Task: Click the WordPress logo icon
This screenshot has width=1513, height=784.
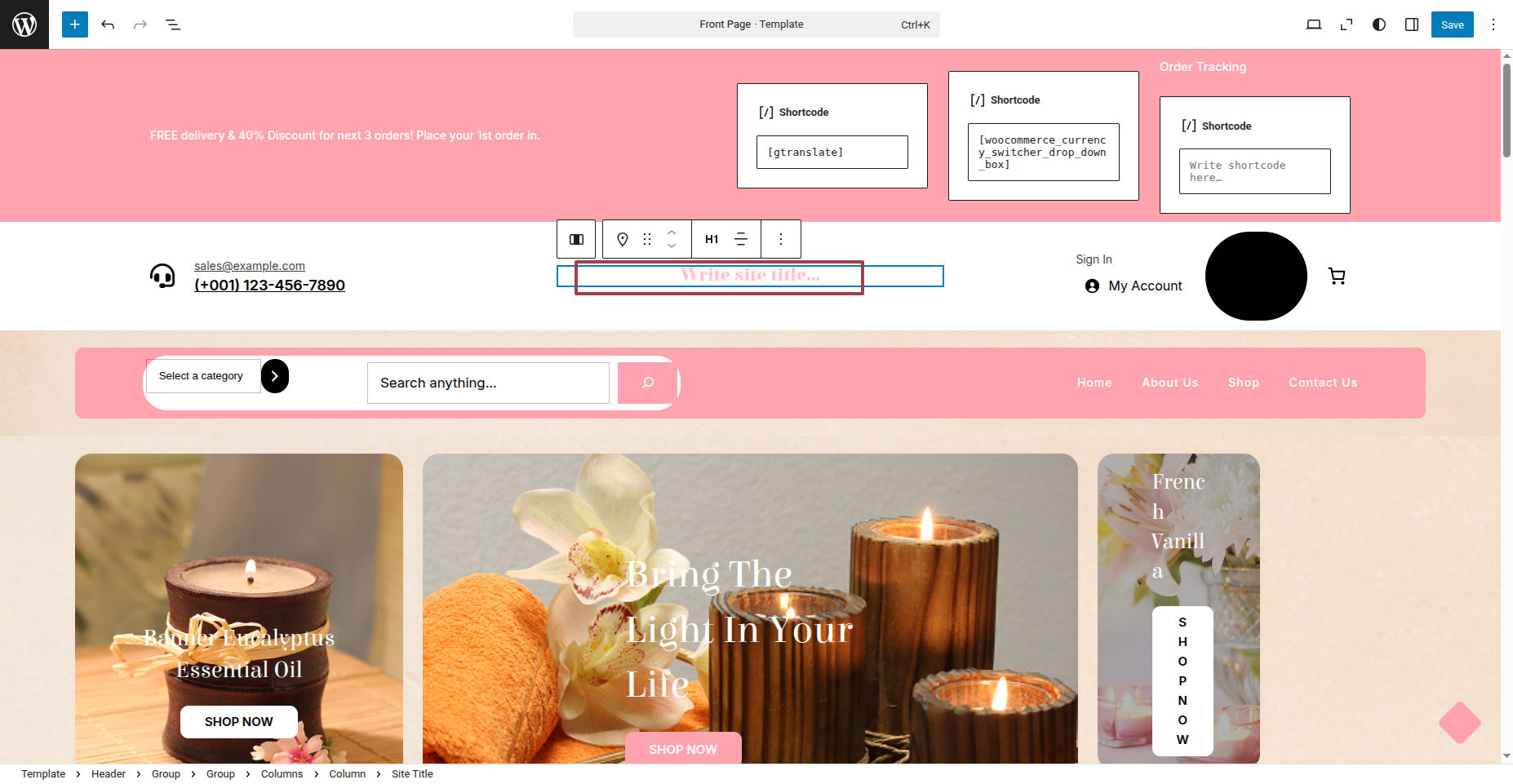Action: click(24, 24)
